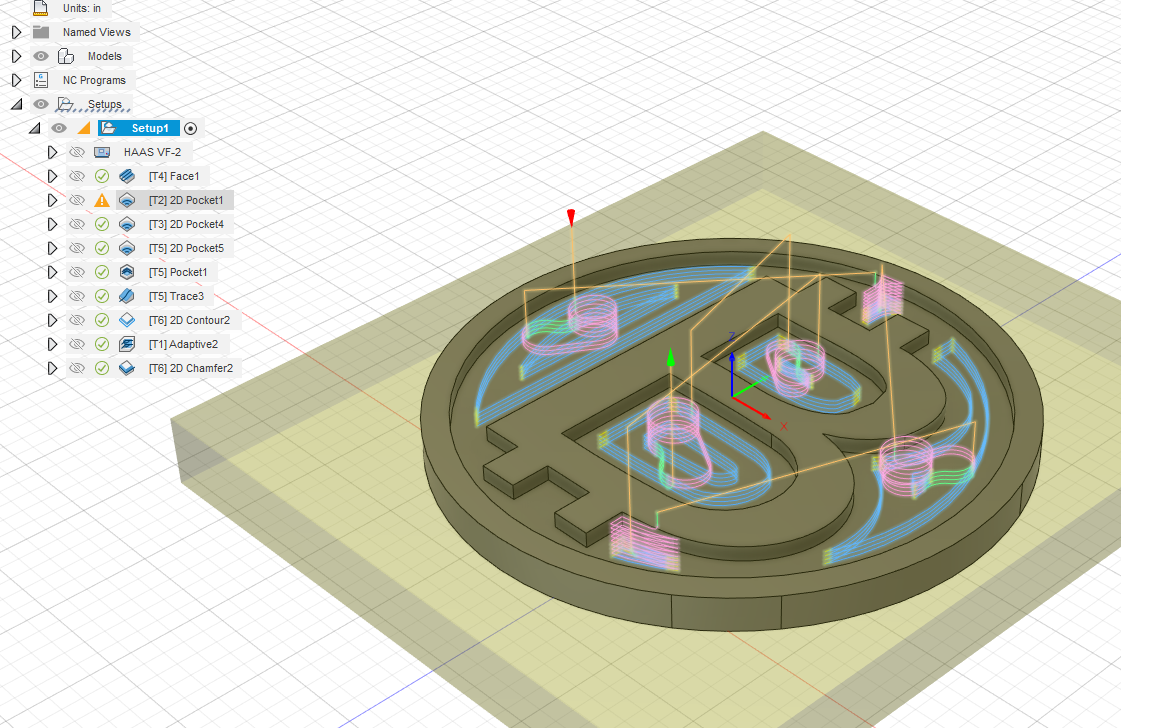This screenshot has width=1152, height=728.
Task: Expand the NC Programs node
Action: coord(16,80)
